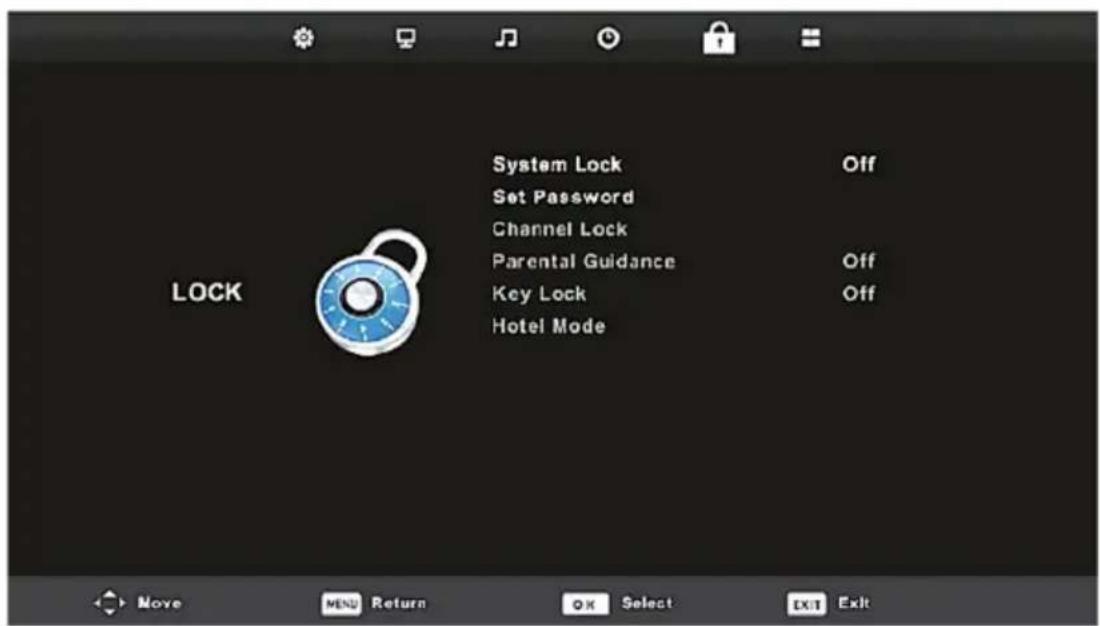The height and width of the screenshot is (626, 1100).
Task: Open the Set Password option
Action: point(563,197)
